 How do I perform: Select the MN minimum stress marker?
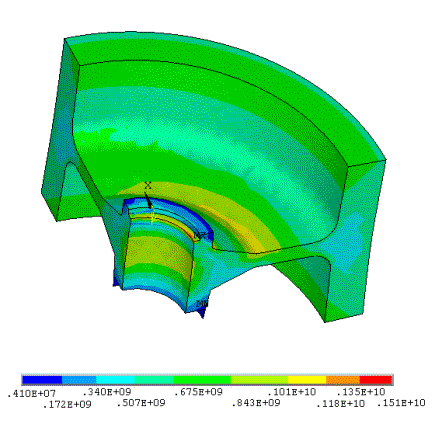point(202,304)
